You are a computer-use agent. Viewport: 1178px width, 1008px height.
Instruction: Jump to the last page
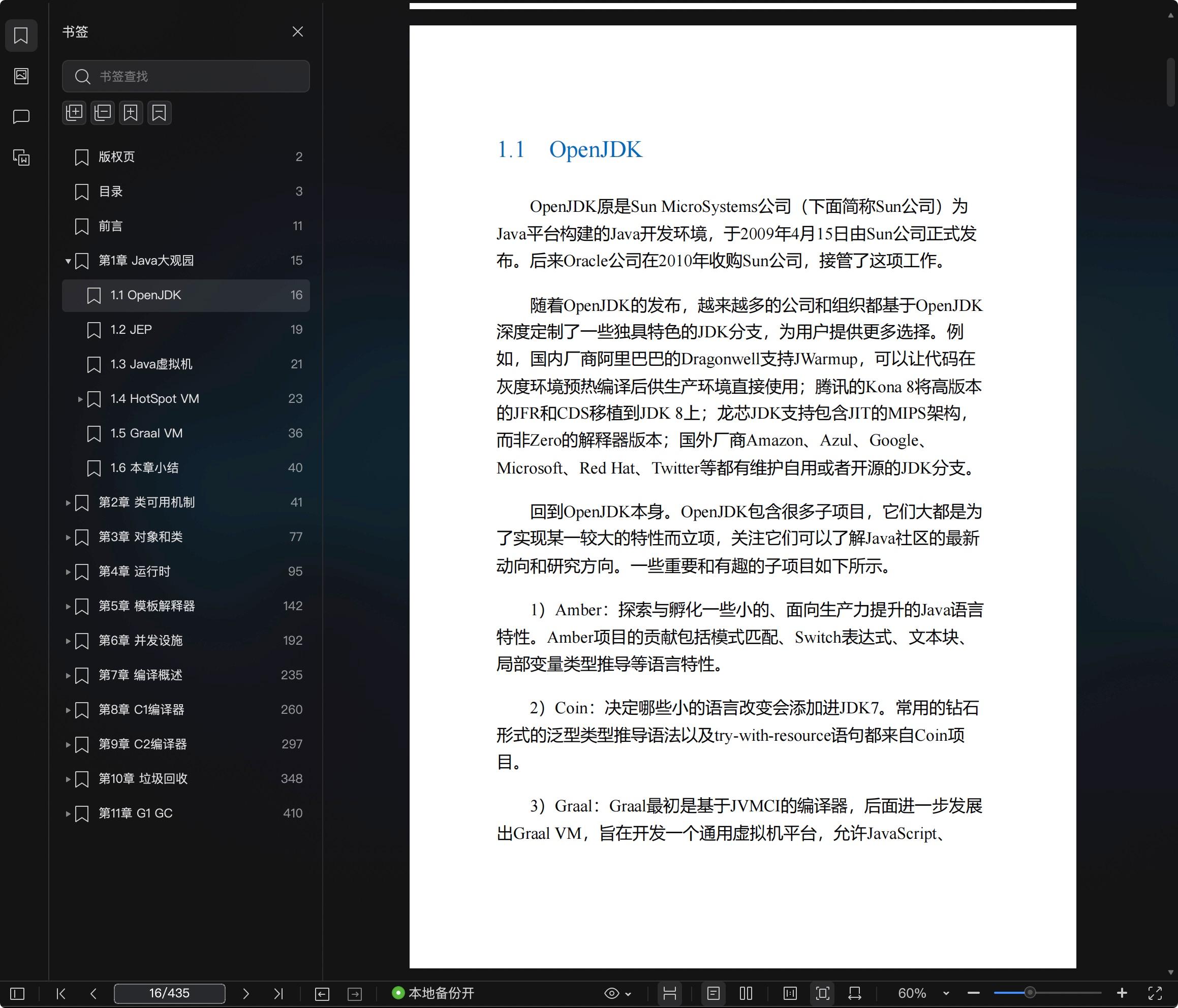[x=278, y=993]
